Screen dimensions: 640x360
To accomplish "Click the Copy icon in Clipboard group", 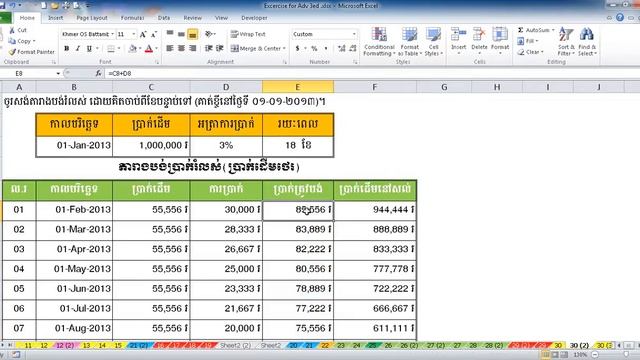I will [12, 41].
